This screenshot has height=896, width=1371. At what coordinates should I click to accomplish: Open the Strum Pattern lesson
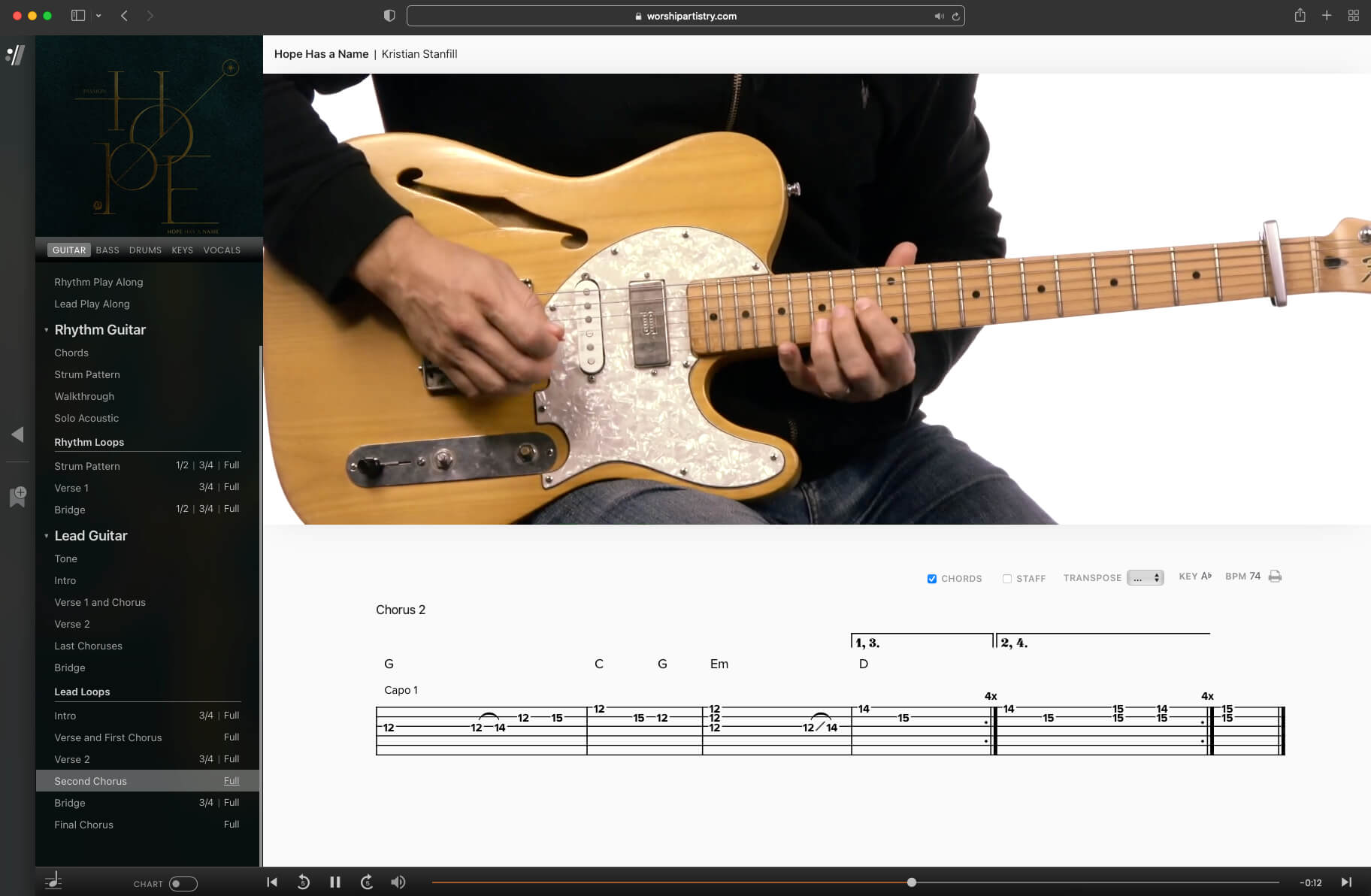(x=87, y=374)
